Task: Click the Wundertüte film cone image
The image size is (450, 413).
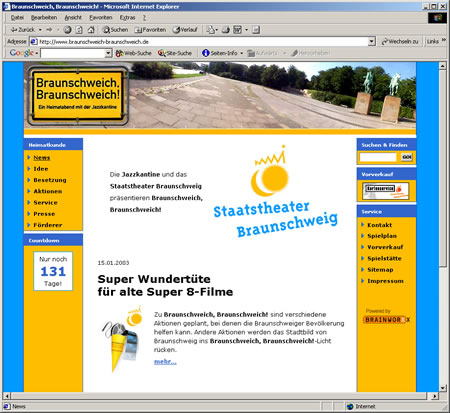Action: (x=122, y=339)
